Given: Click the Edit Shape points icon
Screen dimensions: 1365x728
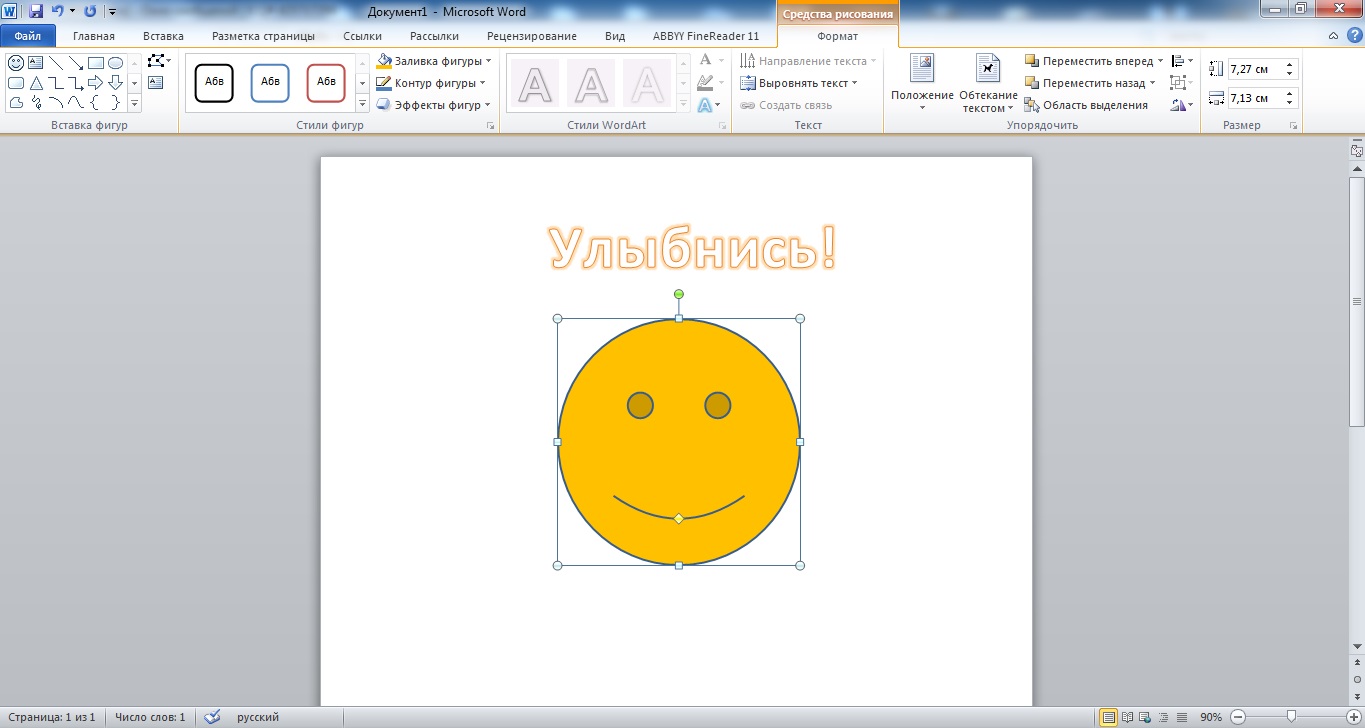Looking at the screenshot, I should point(157,61).
